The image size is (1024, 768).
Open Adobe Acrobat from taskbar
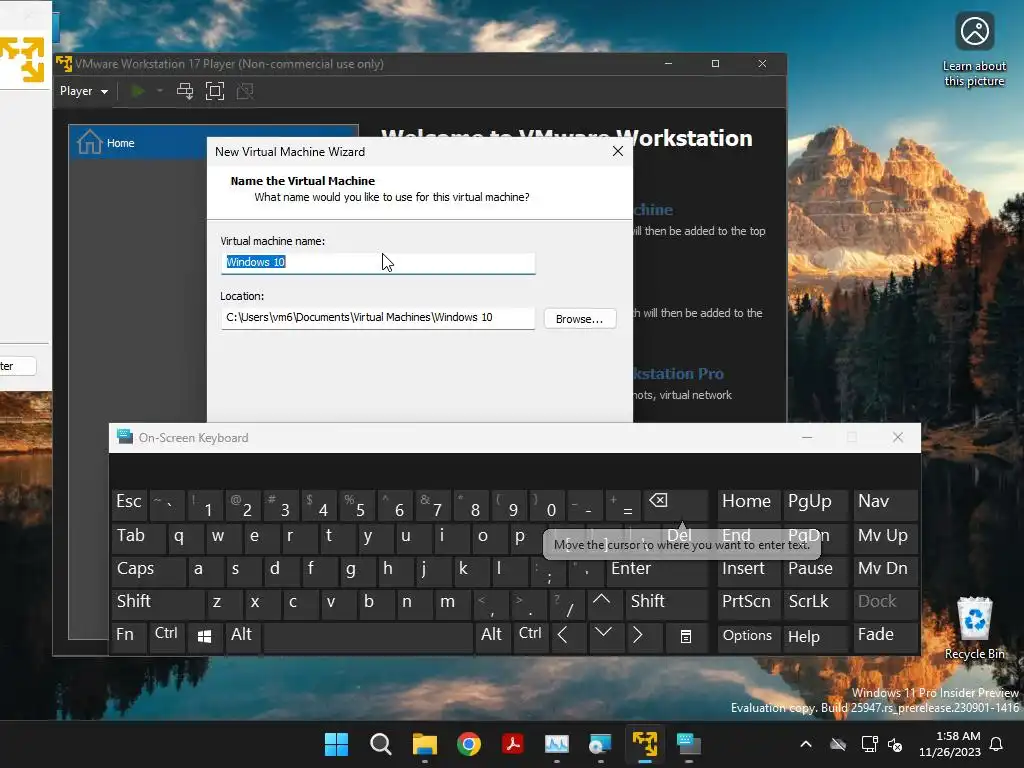(513, 744)
